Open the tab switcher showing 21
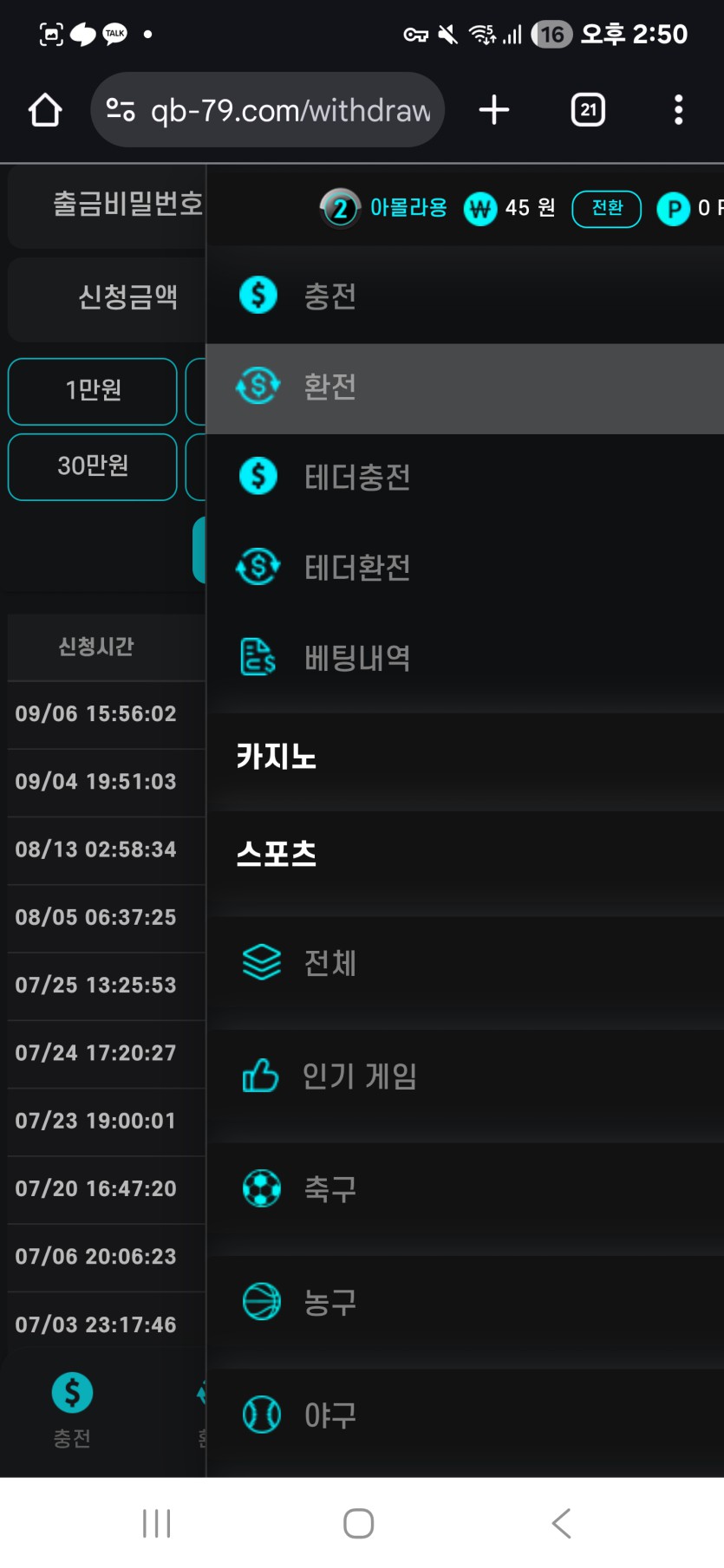The height and width of the screenshot is (1568, 724). pyautogui.click(x=588, y=110)
